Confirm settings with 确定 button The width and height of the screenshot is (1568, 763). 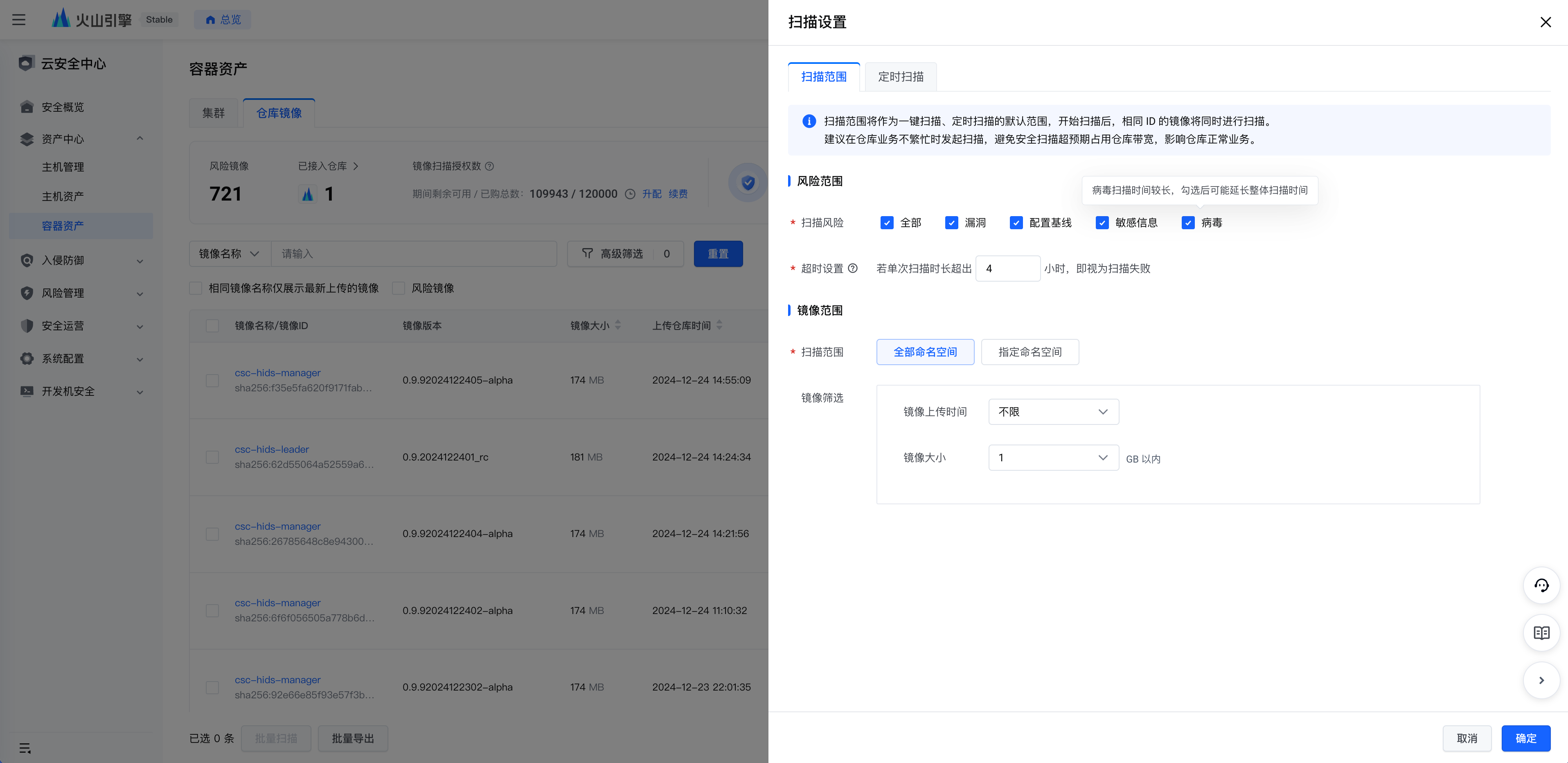(1525, 738)
